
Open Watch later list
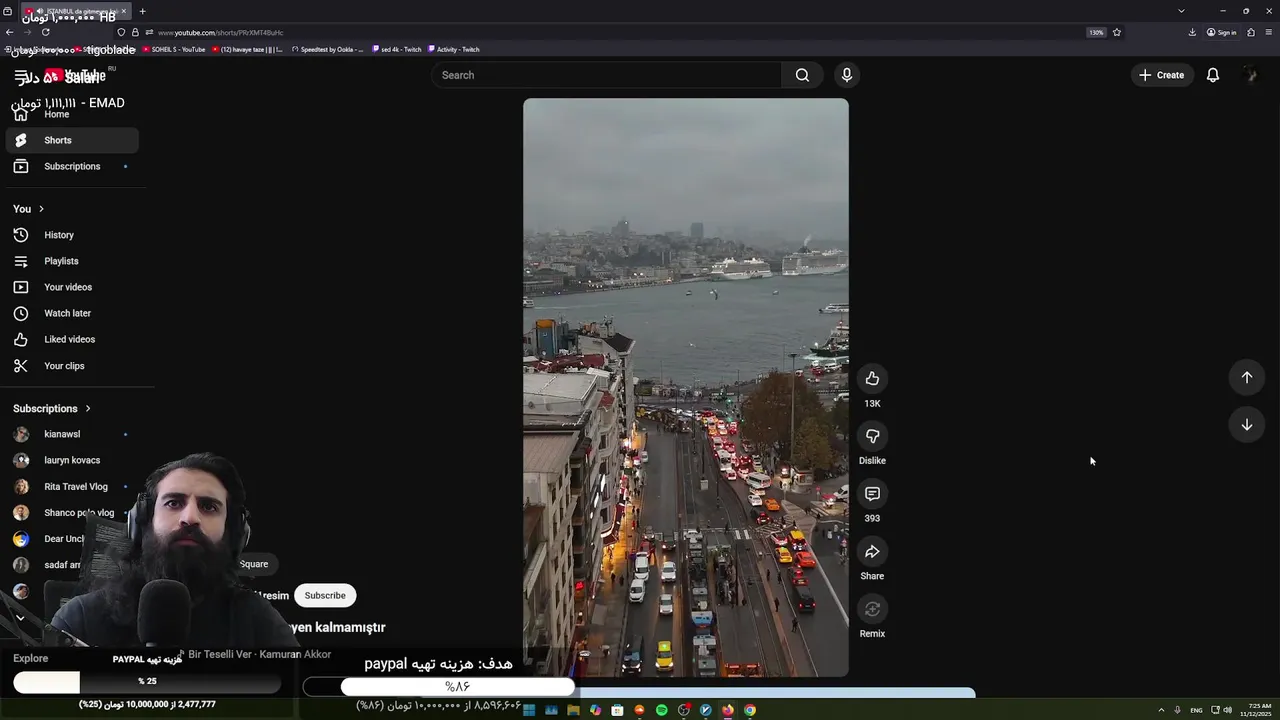[x=72, y=313]
